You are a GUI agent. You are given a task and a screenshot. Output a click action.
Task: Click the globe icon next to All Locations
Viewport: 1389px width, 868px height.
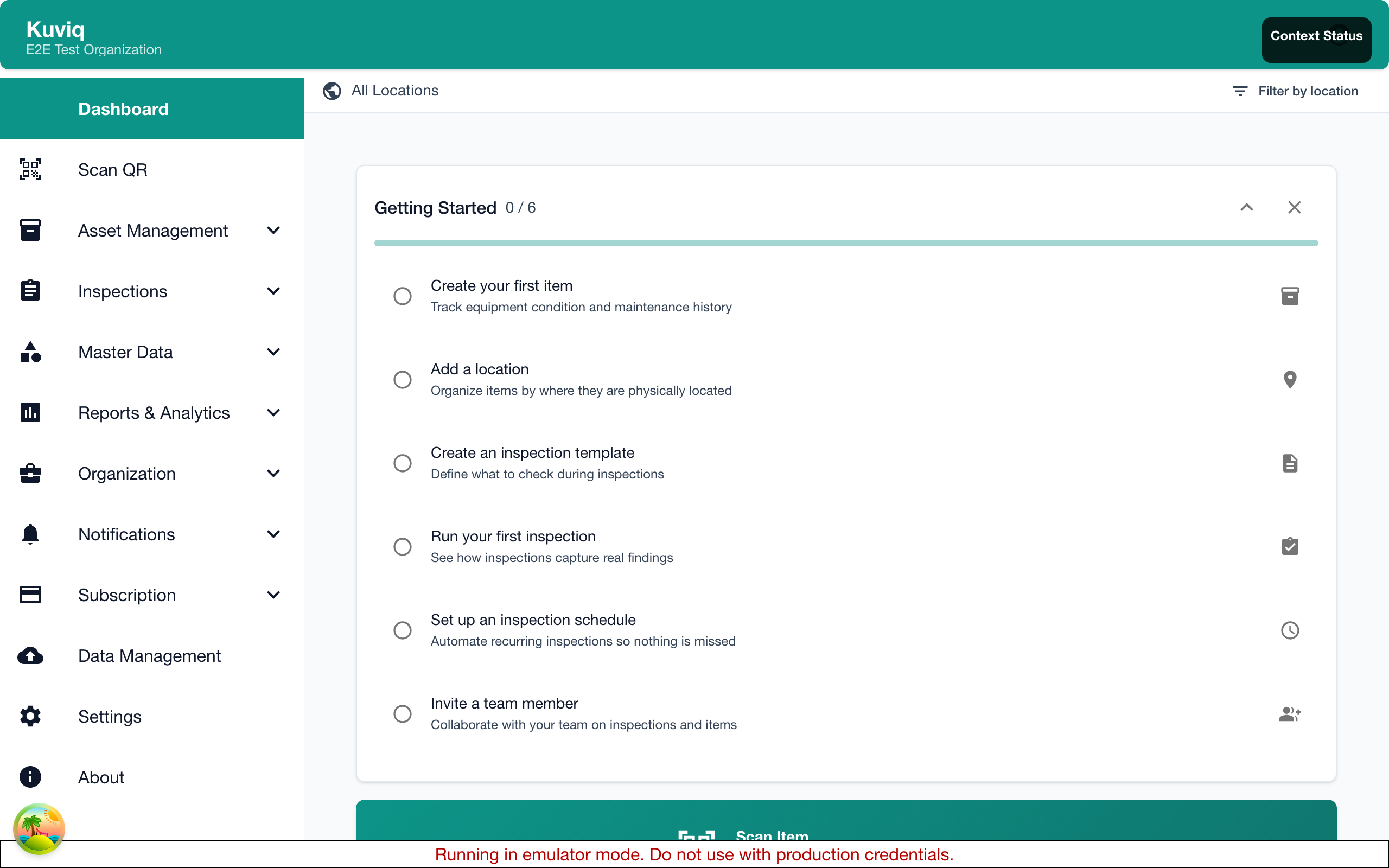332,91
